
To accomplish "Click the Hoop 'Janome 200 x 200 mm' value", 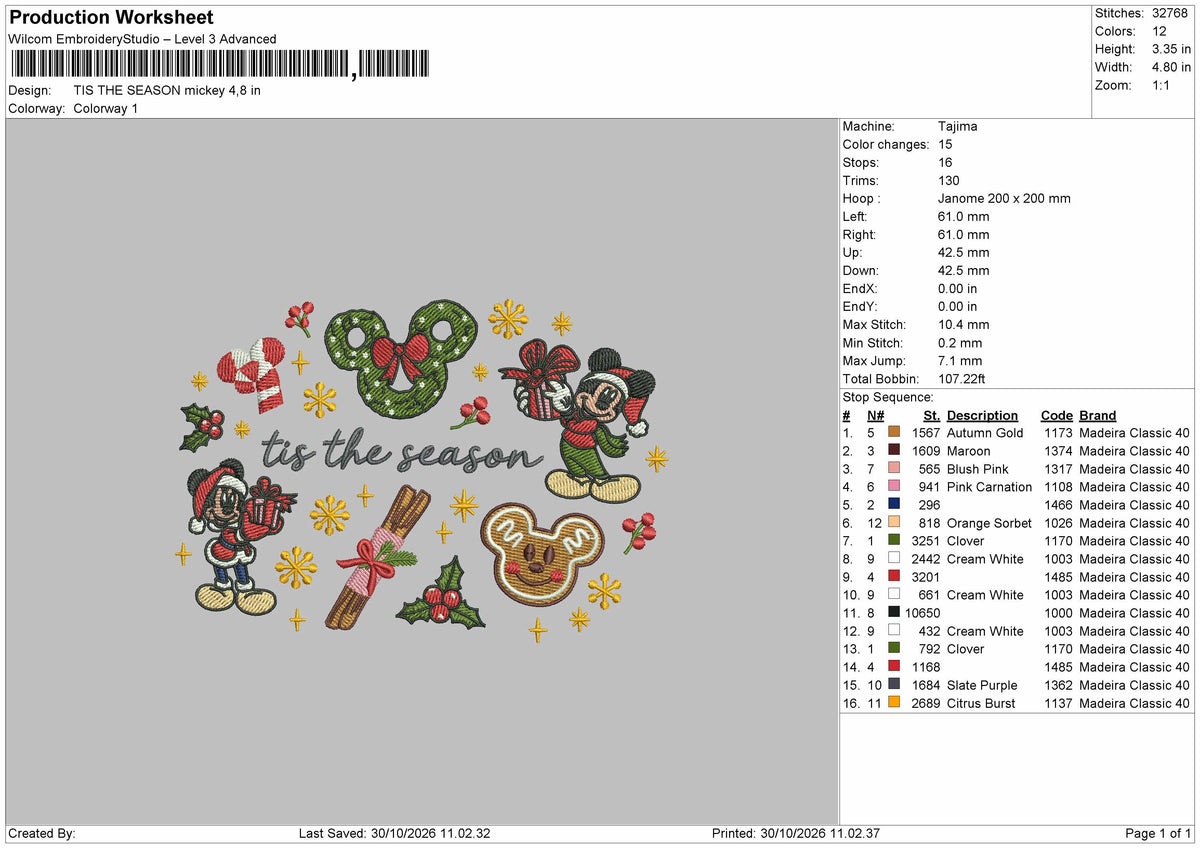I will [1004, 198].
